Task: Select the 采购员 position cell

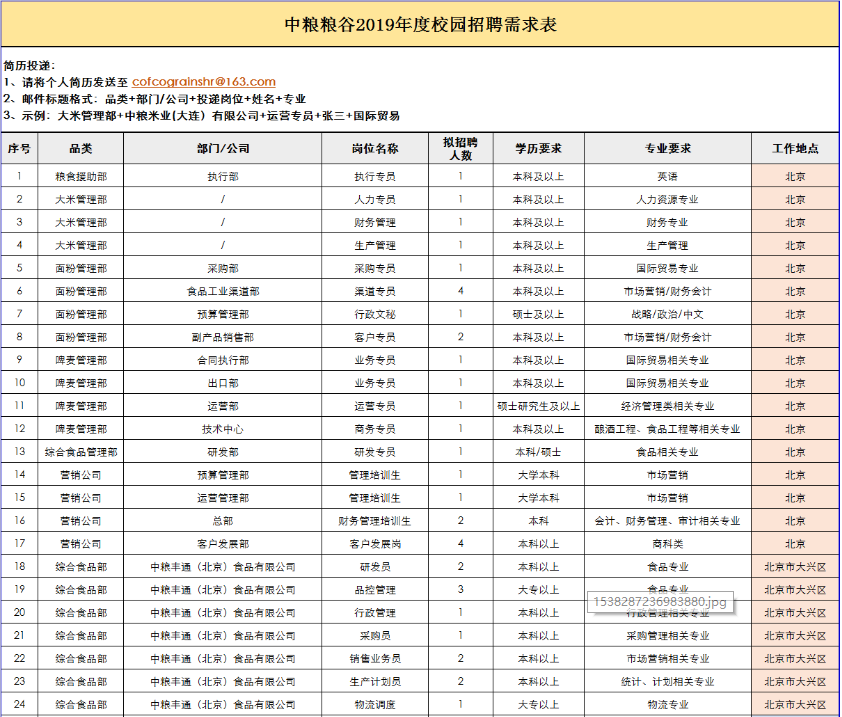Action: pyautogui.click(x=375, y=636)
